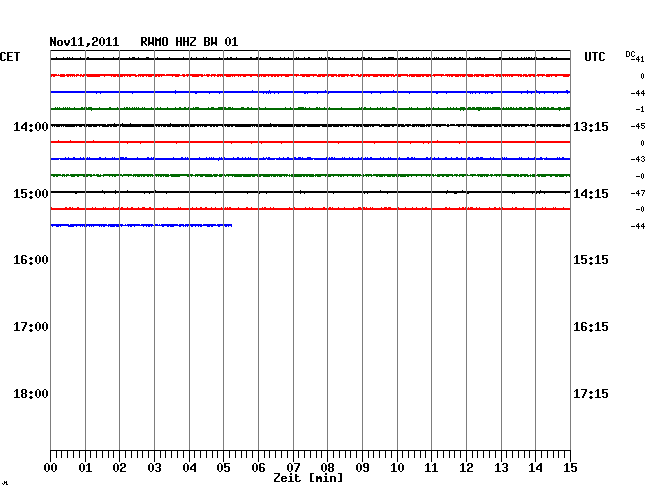Click the 12 minute axis label
This screenshot has height=494, width=650.
[466, 467]
